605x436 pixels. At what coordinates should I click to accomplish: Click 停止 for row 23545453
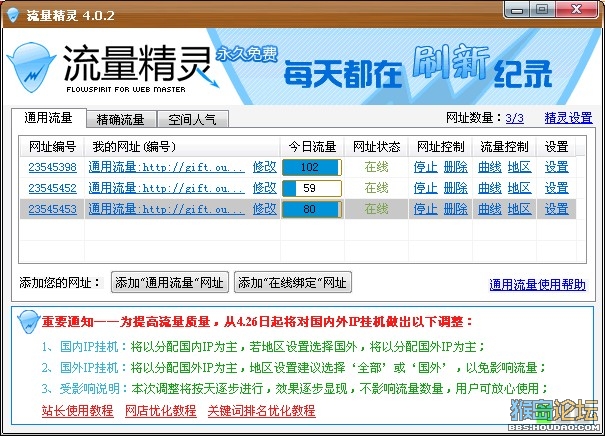tap(425, 209)
